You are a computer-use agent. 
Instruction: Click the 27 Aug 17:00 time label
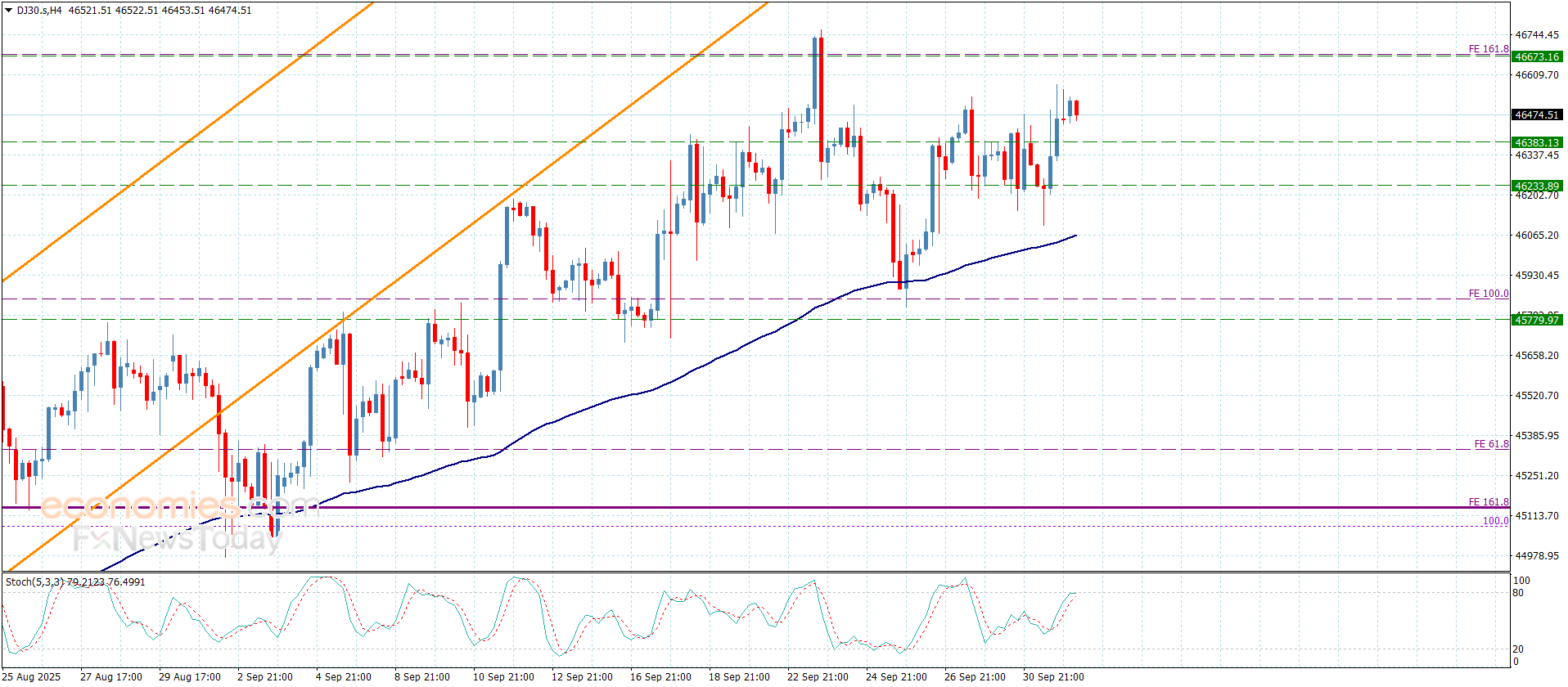[111, 677]
